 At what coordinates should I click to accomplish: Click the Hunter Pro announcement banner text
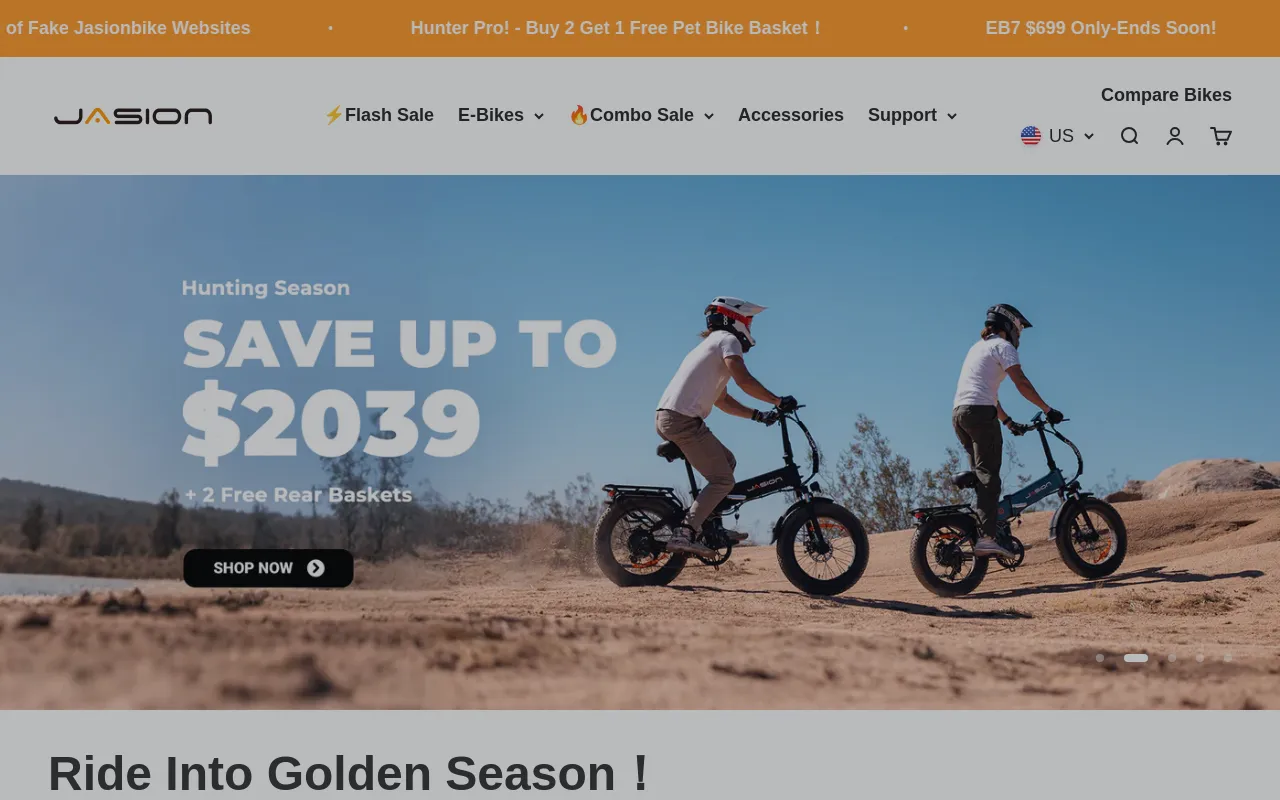point(617,28)
